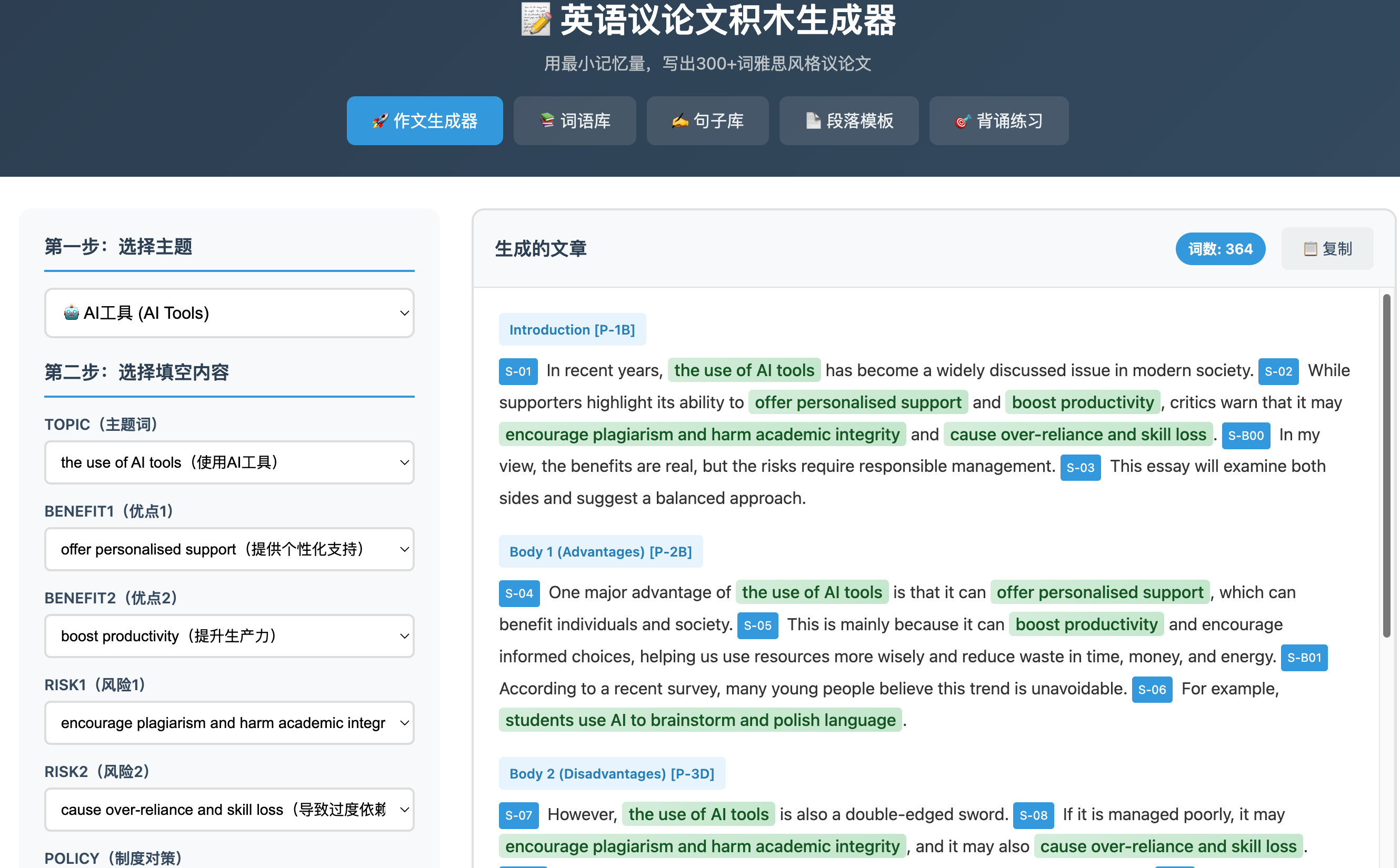This screenshot has height=868, width=1400.
Task: Click the S-01 sentence tag badge
Action: (518, 371)
